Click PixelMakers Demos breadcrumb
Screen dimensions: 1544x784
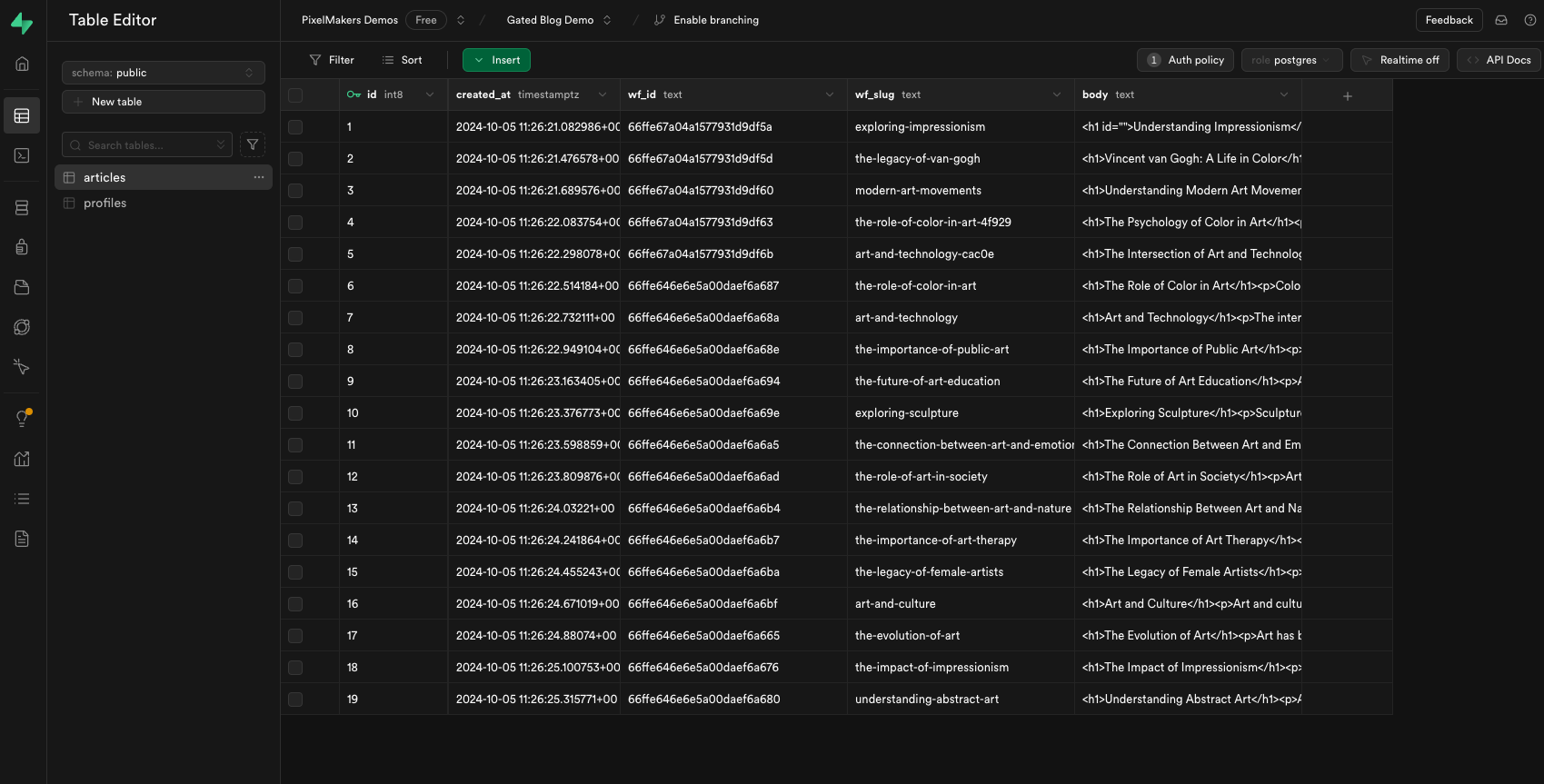[350, 20]
